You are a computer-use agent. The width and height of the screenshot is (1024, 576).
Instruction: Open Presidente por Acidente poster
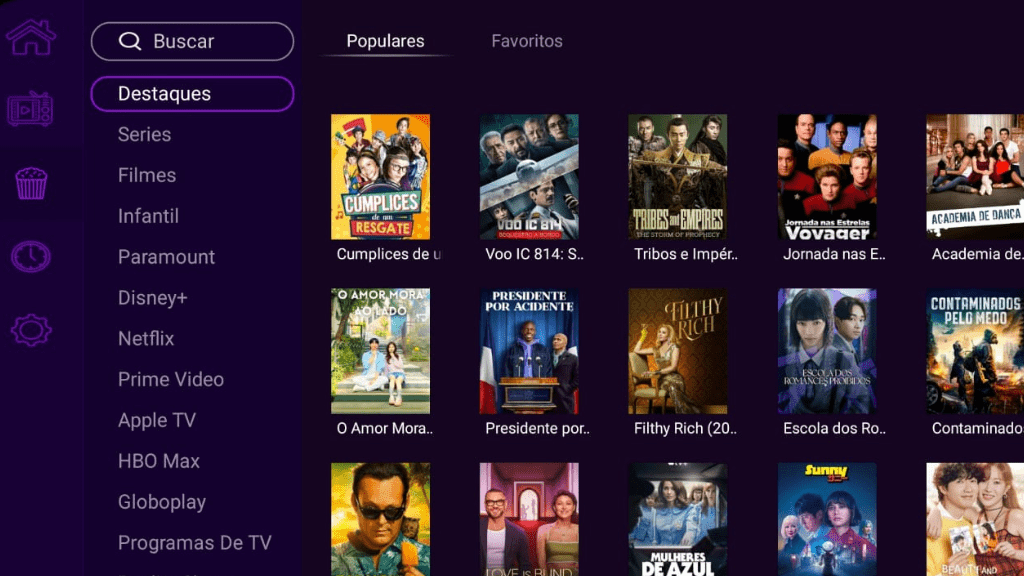(x=529, y=351)
